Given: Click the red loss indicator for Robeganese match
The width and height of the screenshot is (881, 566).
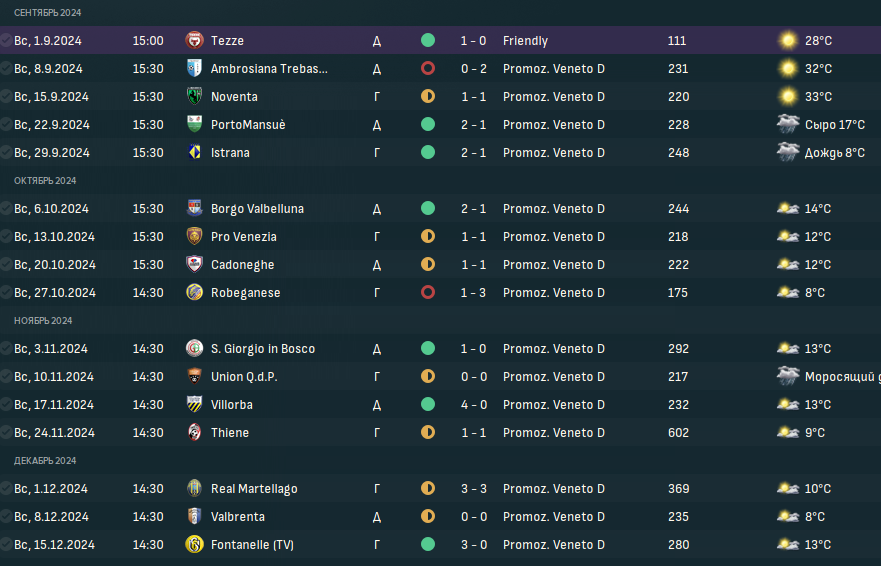Looking at the screenshot, I should 428,293.
